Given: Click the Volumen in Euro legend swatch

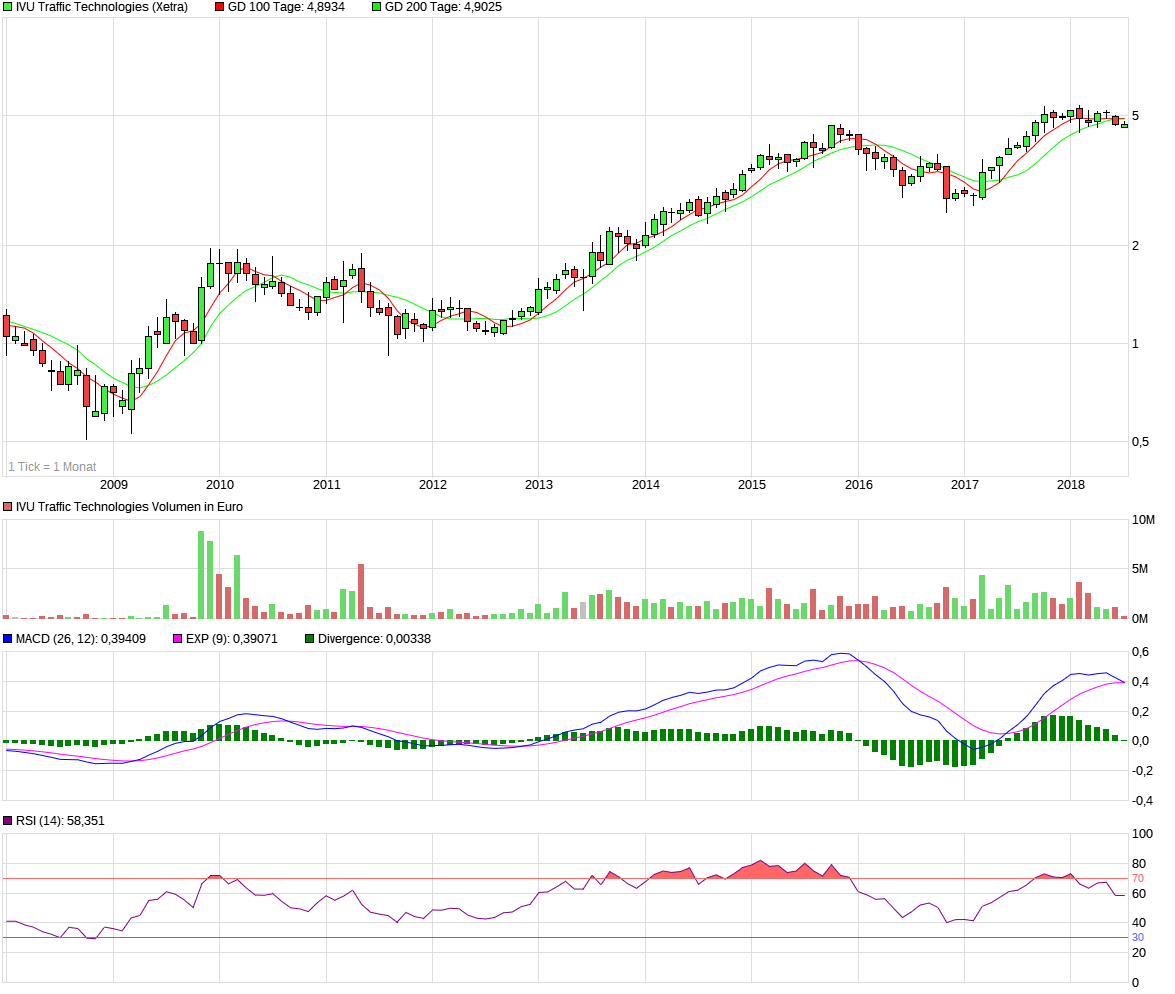Looking at the screenshot, I should click(x=7, y=507).
